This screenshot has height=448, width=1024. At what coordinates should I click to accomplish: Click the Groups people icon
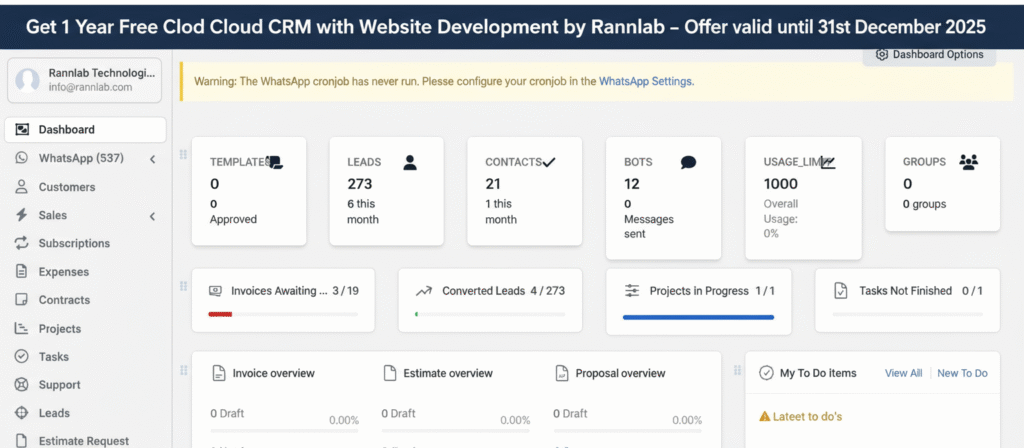(x=968, y=162)
